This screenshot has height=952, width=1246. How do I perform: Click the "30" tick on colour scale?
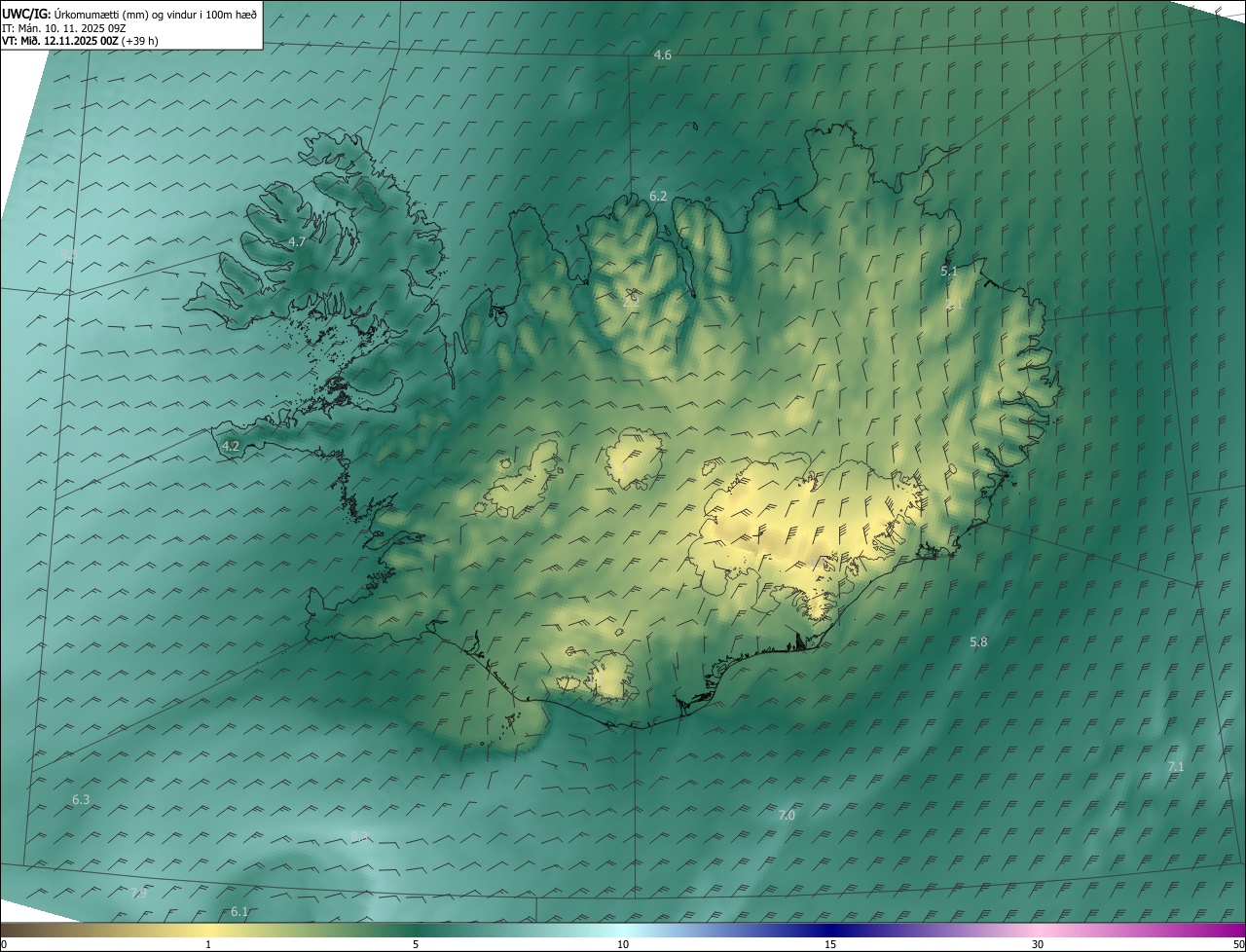[x=1038, y=945]
